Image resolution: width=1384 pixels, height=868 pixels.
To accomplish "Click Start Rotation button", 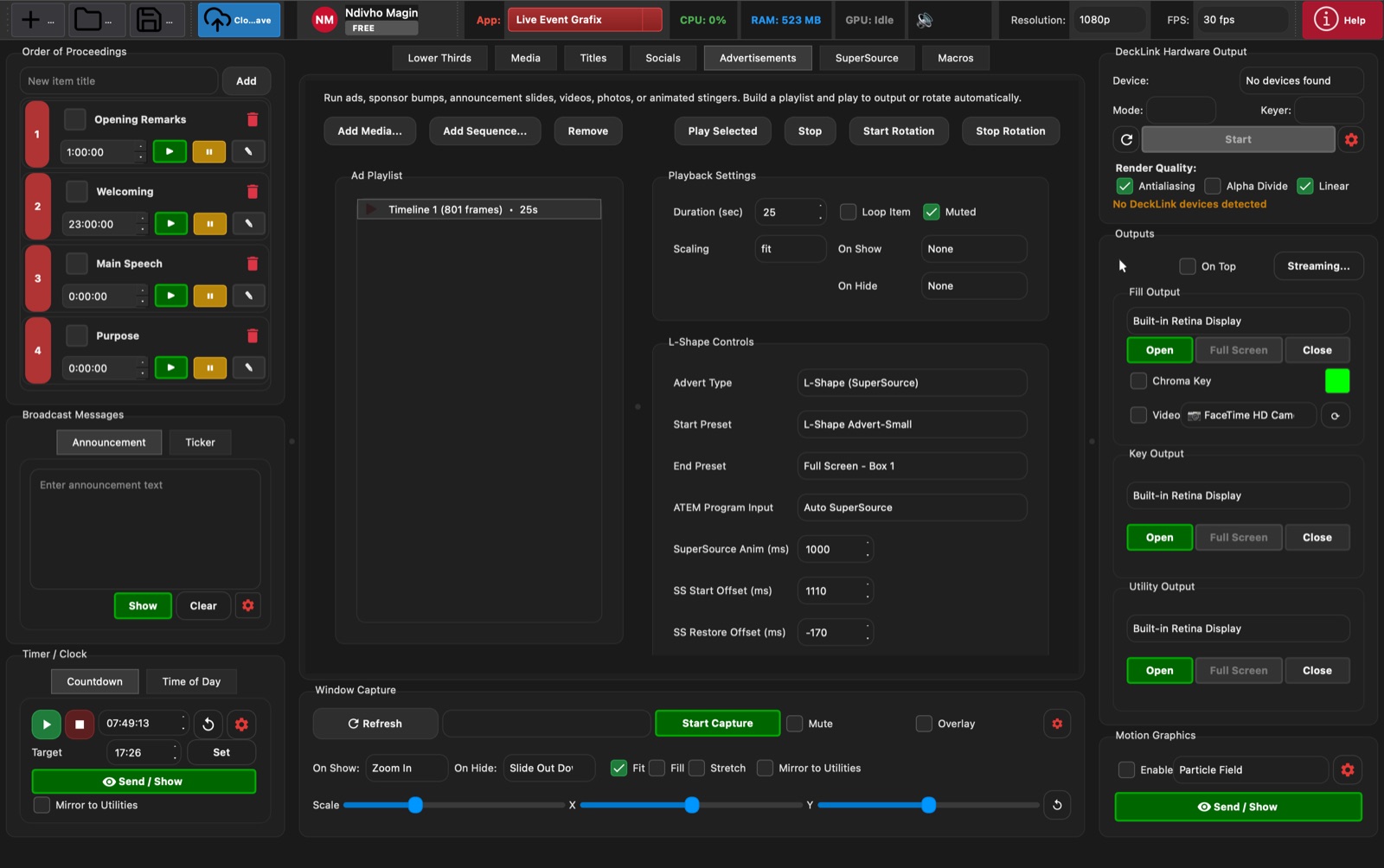I will (899, 131).
